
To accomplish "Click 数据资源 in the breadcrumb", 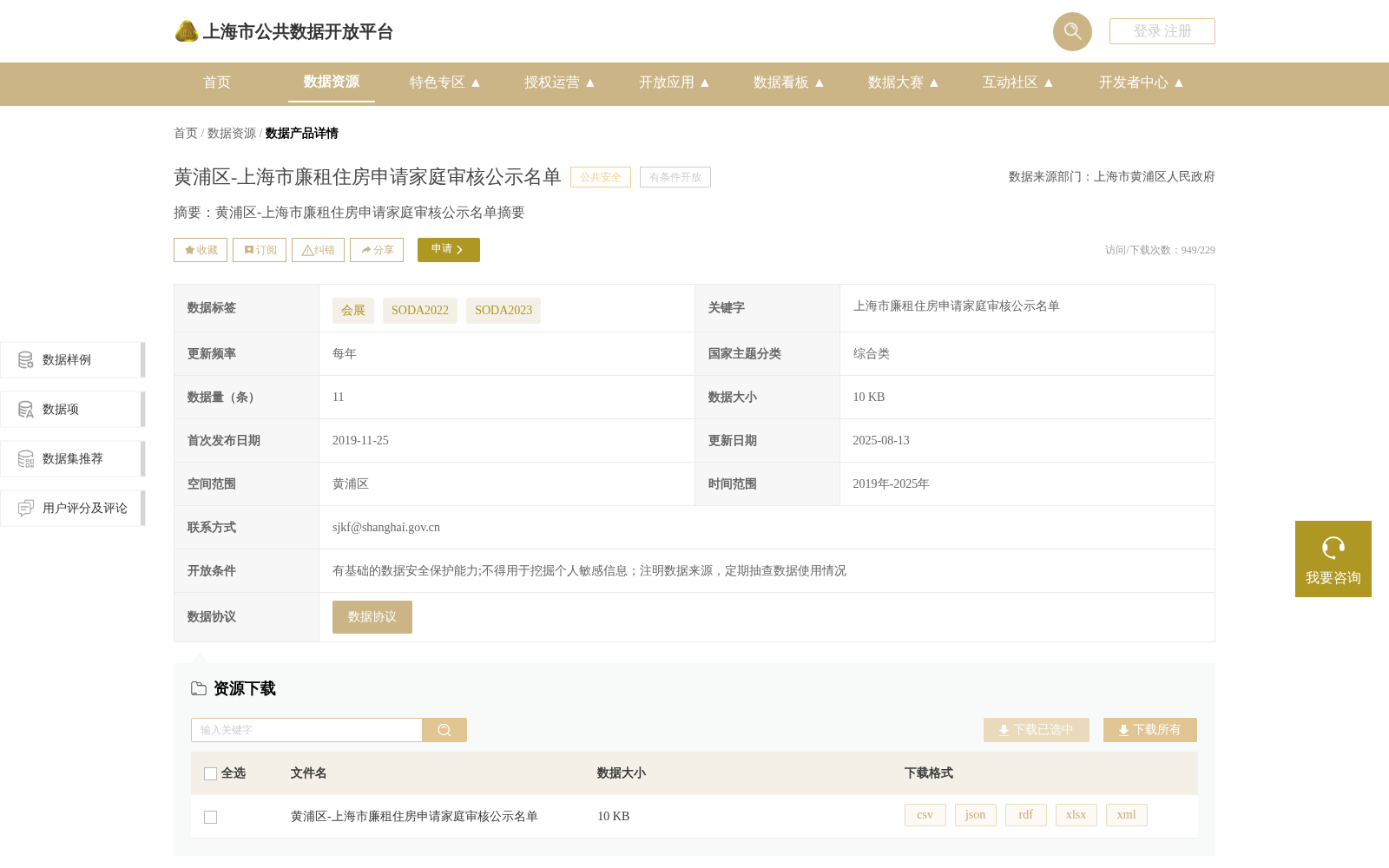I will (x=232, y=134).
